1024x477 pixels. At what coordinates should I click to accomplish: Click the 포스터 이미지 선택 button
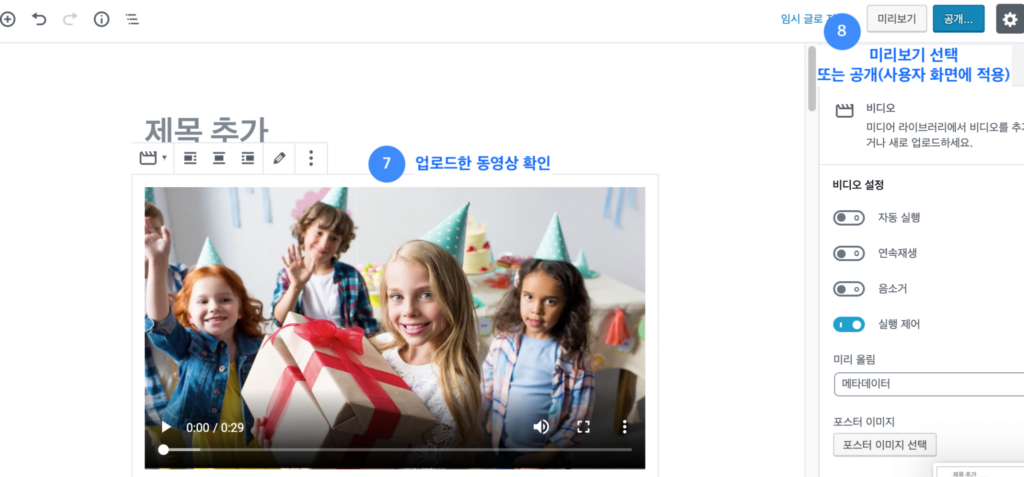[884, 444]
